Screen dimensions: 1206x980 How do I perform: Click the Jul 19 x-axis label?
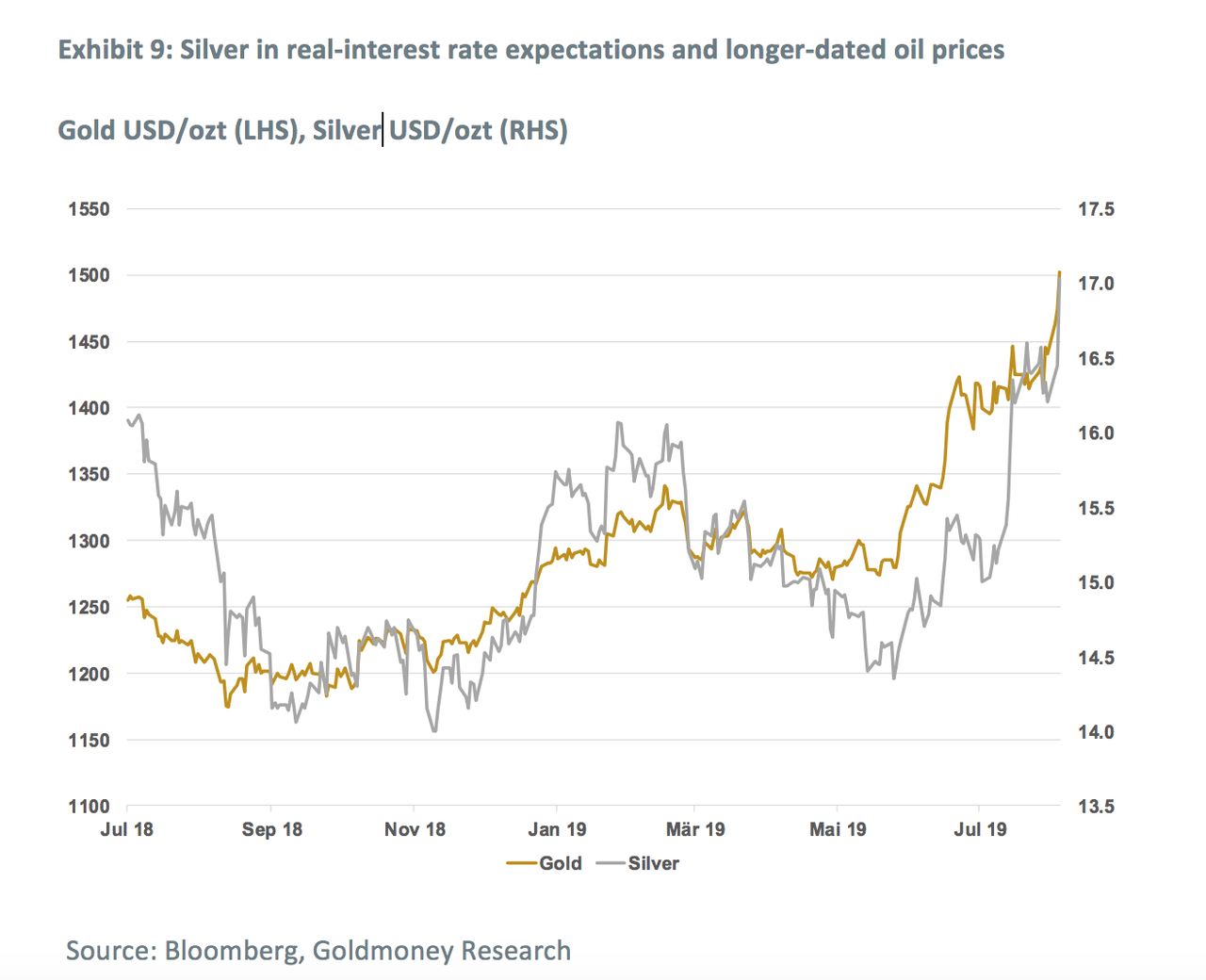(980, 829)
